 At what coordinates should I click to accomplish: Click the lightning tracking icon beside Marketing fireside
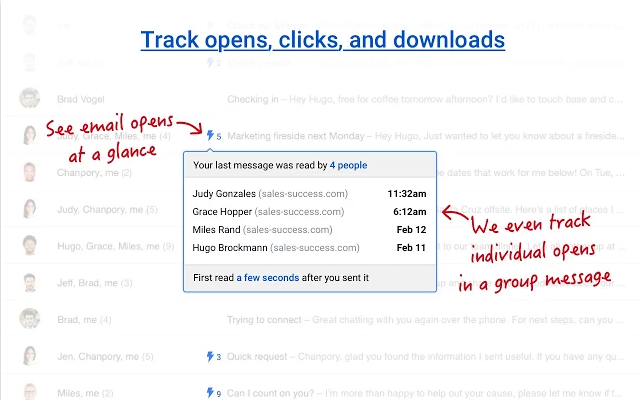[210, 135]
